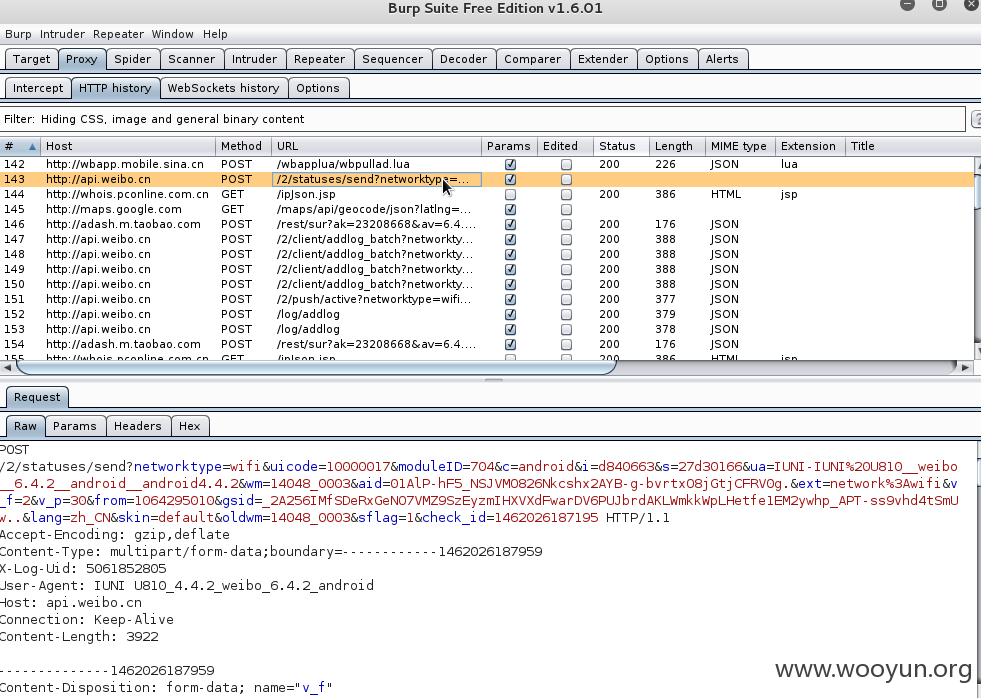Screen dimensions: 981x698
Task: Switch to the Repeater tool tab
Action: [320, 59]
